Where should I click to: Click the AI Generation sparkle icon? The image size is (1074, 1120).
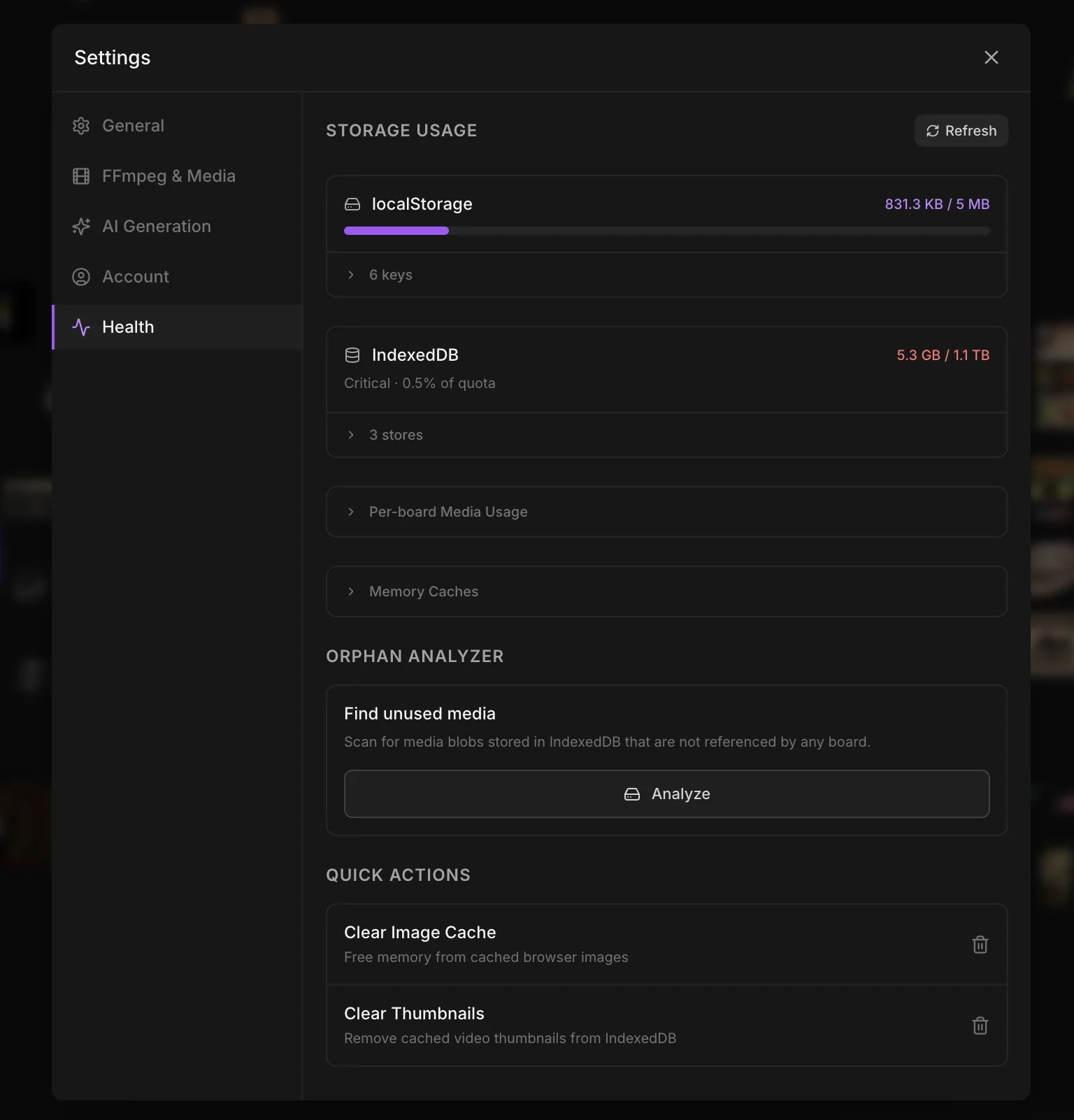coord(81,227)
